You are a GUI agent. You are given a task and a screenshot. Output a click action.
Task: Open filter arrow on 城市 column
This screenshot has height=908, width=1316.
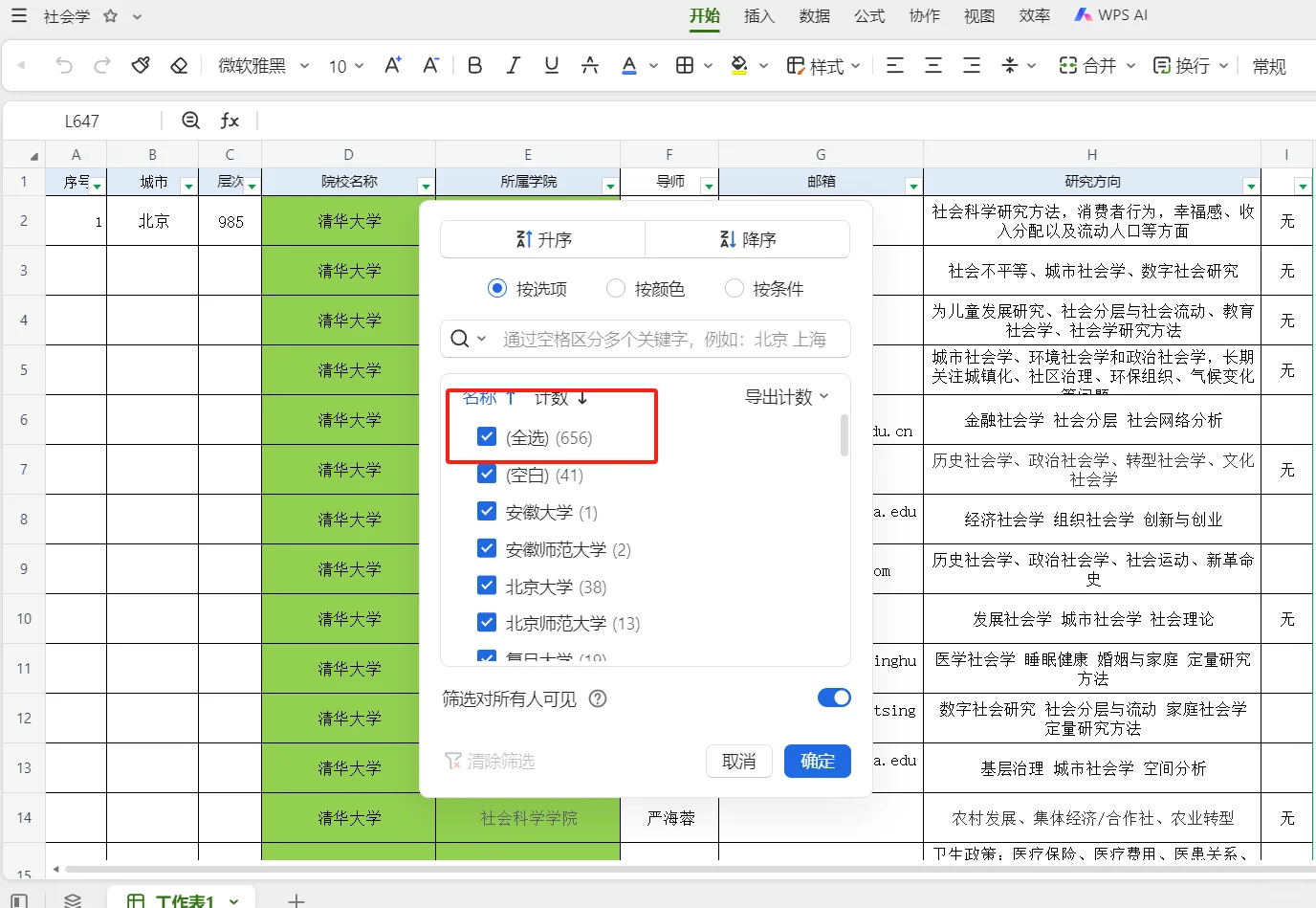tap(188, 186)
